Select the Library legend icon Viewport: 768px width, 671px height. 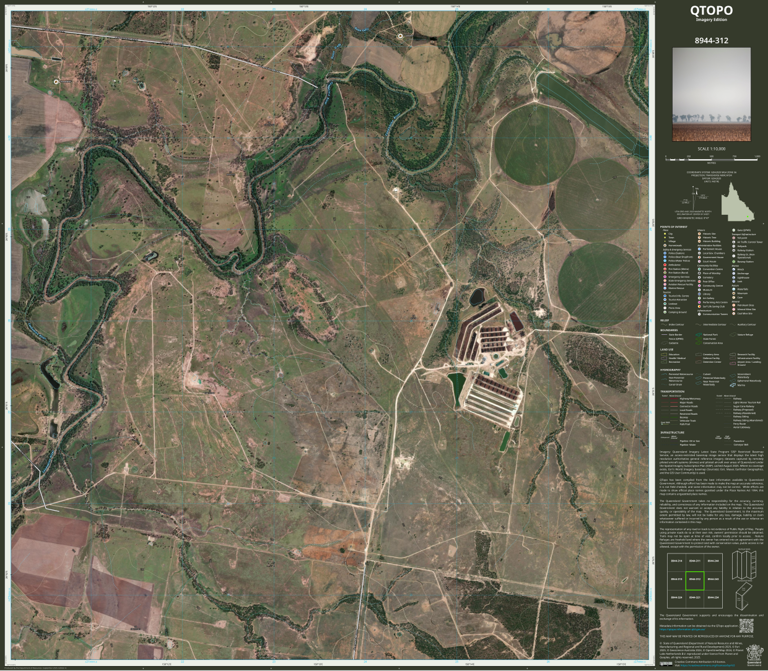(699, 294)
